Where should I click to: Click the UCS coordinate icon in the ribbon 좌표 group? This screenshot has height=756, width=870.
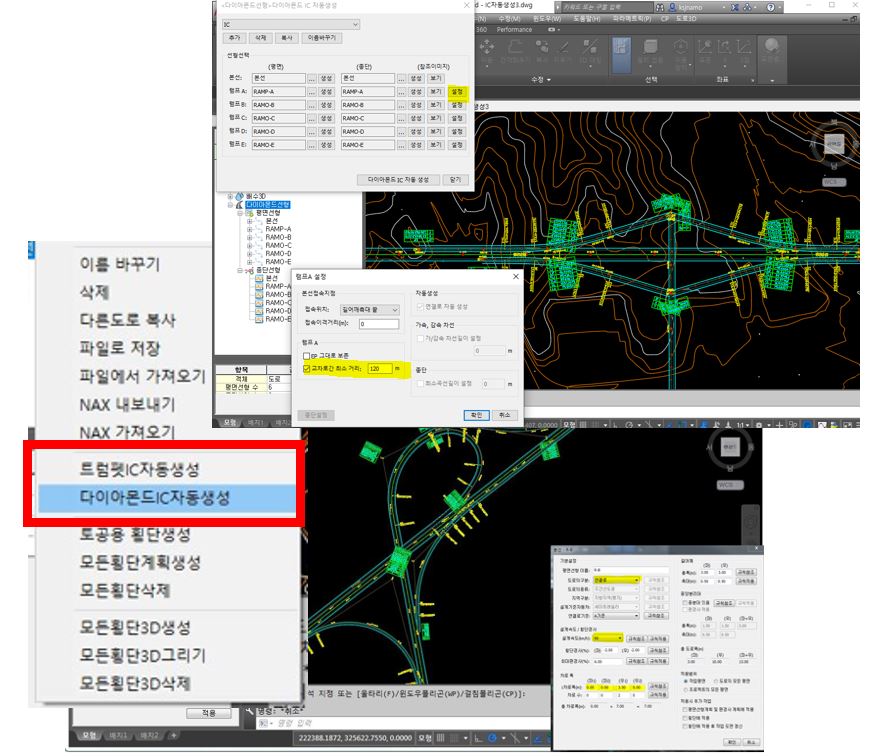pyautogui.click(x=705, y=48)
